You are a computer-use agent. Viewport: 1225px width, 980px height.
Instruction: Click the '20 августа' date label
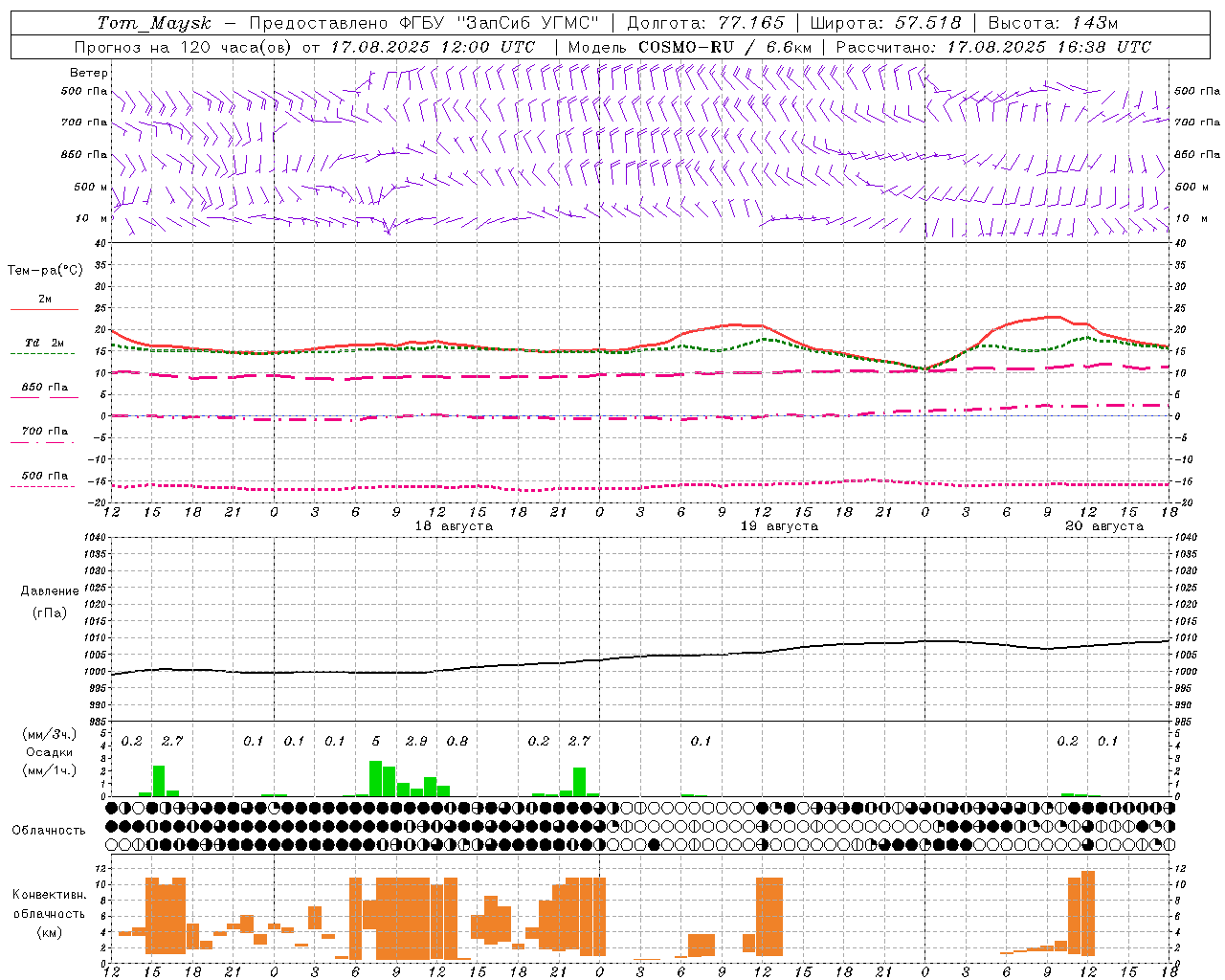(1104, 526)
